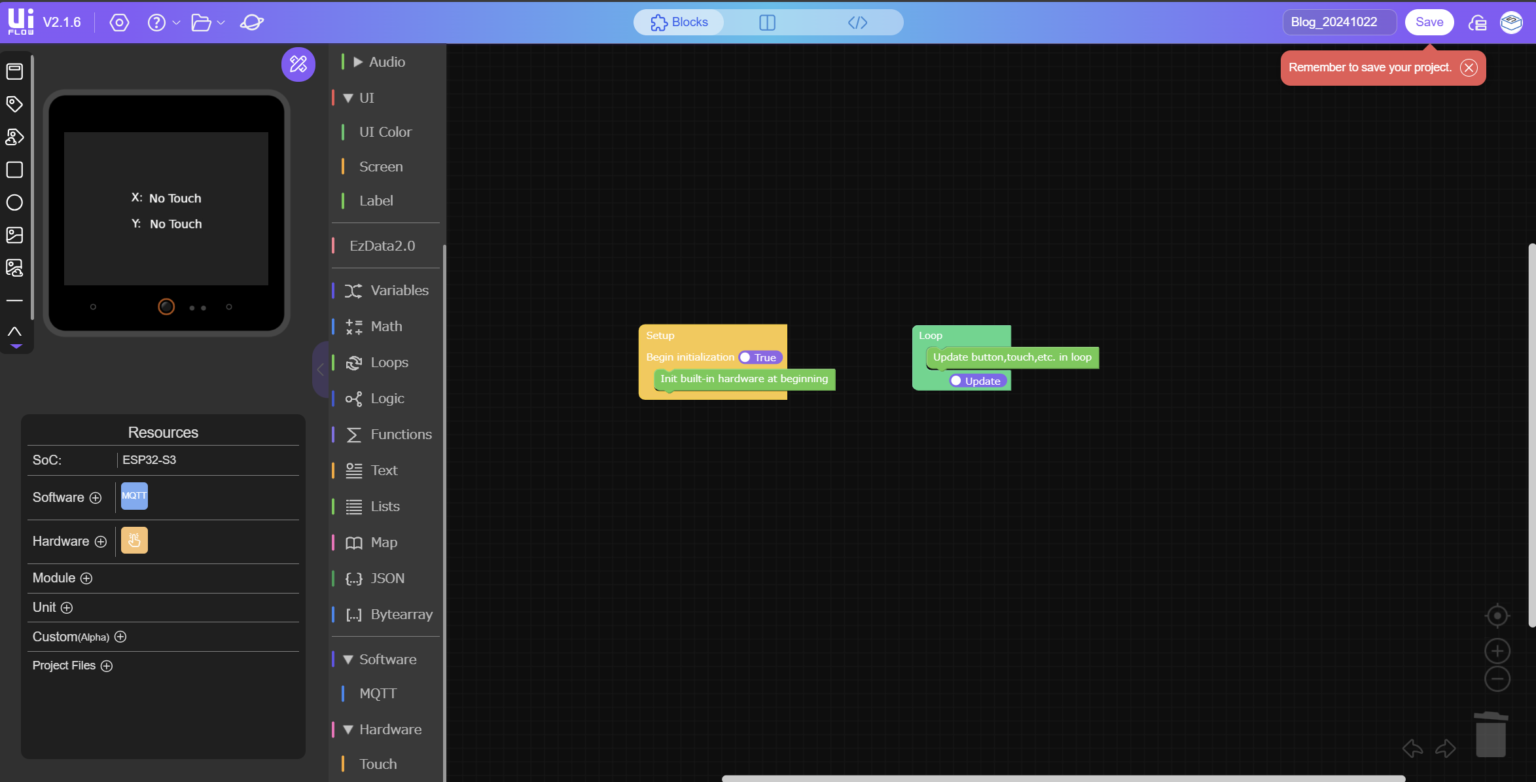This screenshot has width=1536, height=782.
Task: Select the image tool in left sidebar
Action: (15, 235)
